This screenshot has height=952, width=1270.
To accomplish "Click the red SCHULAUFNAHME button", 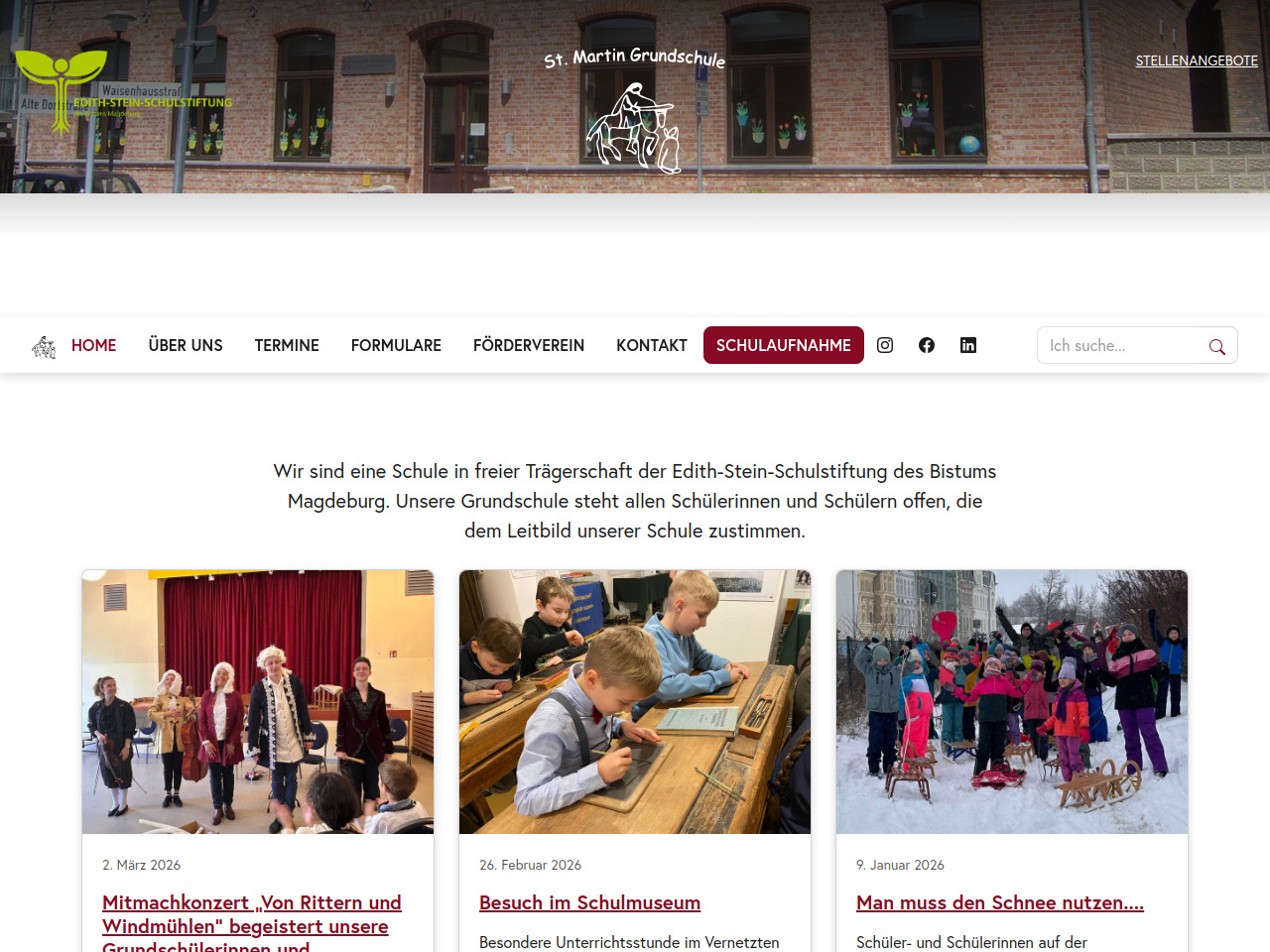I will [784, 345].
